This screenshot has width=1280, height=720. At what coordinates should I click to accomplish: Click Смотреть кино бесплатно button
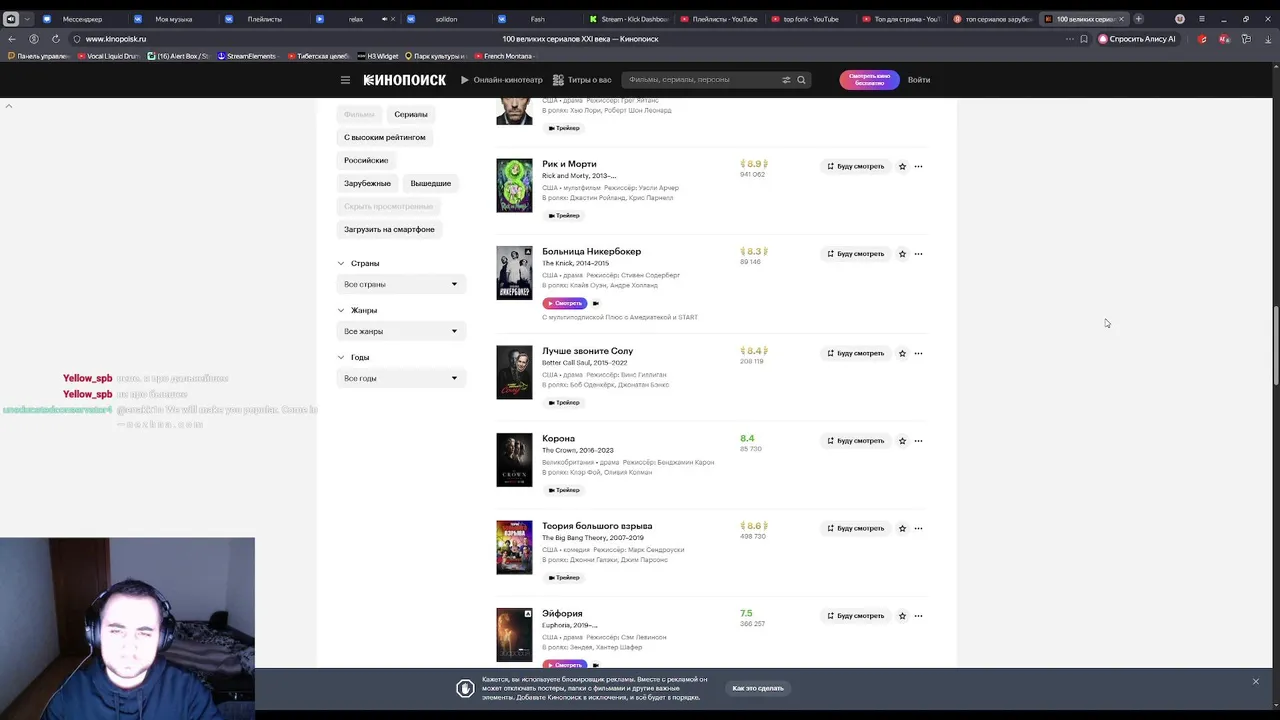pos(869,80)
